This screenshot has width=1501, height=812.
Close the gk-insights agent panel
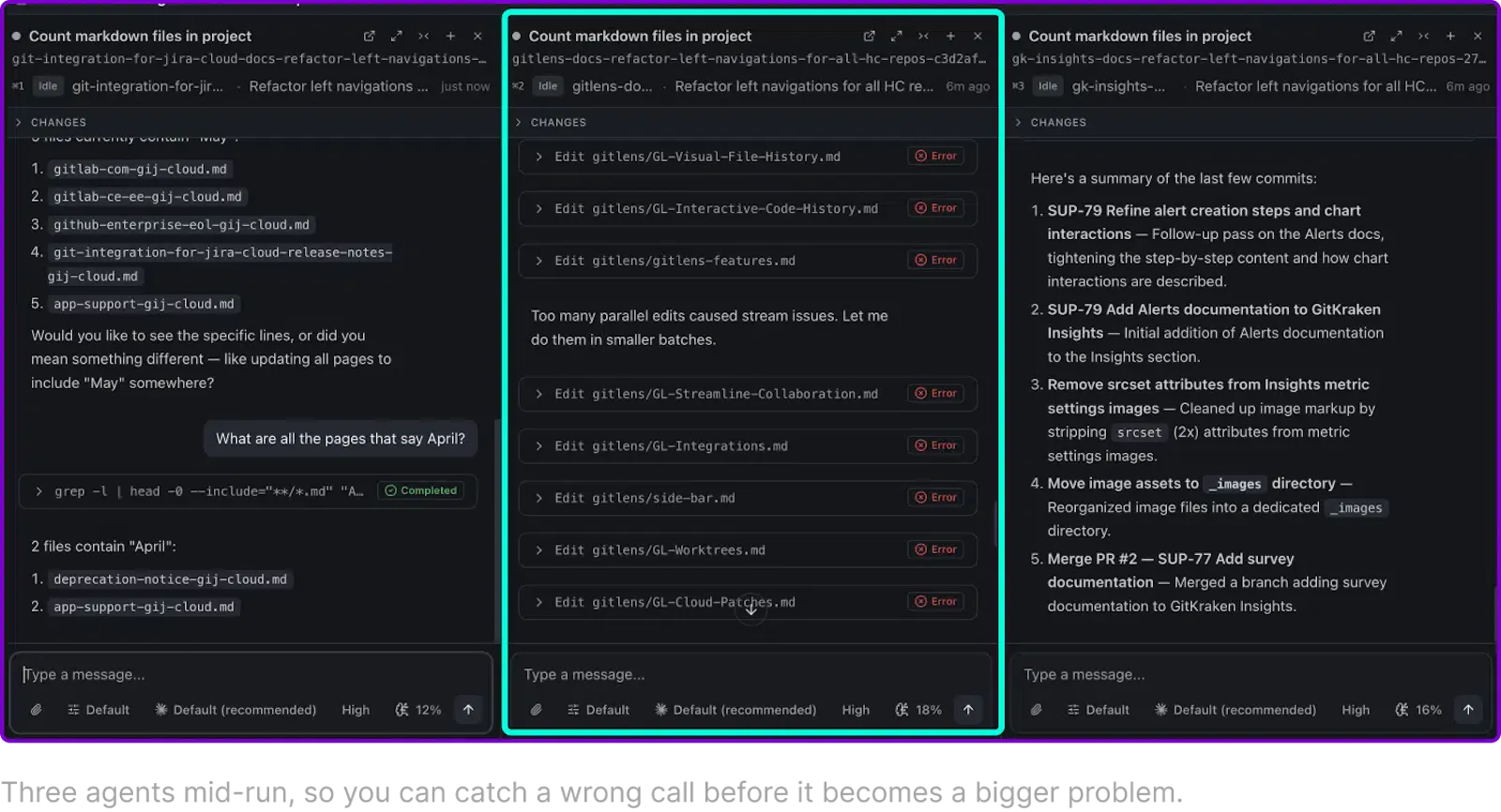[x=1478, y=36]
